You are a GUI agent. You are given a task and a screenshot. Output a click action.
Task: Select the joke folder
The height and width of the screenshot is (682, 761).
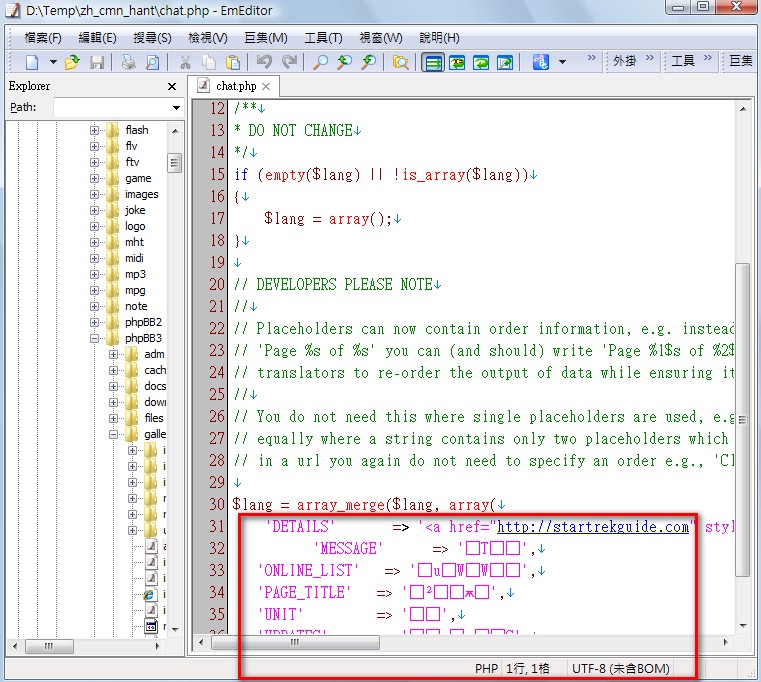pos(135,210)
